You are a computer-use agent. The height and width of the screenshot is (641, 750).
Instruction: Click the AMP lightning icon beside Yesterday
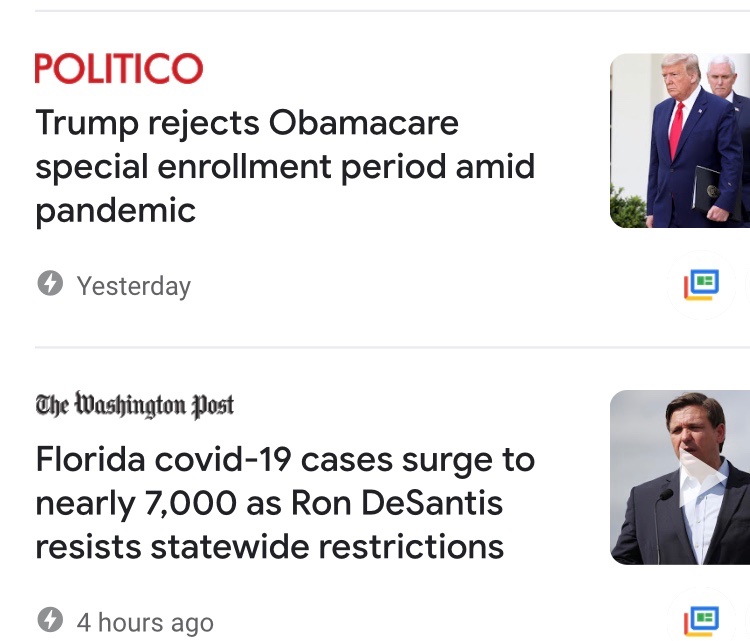pos(49,285)
